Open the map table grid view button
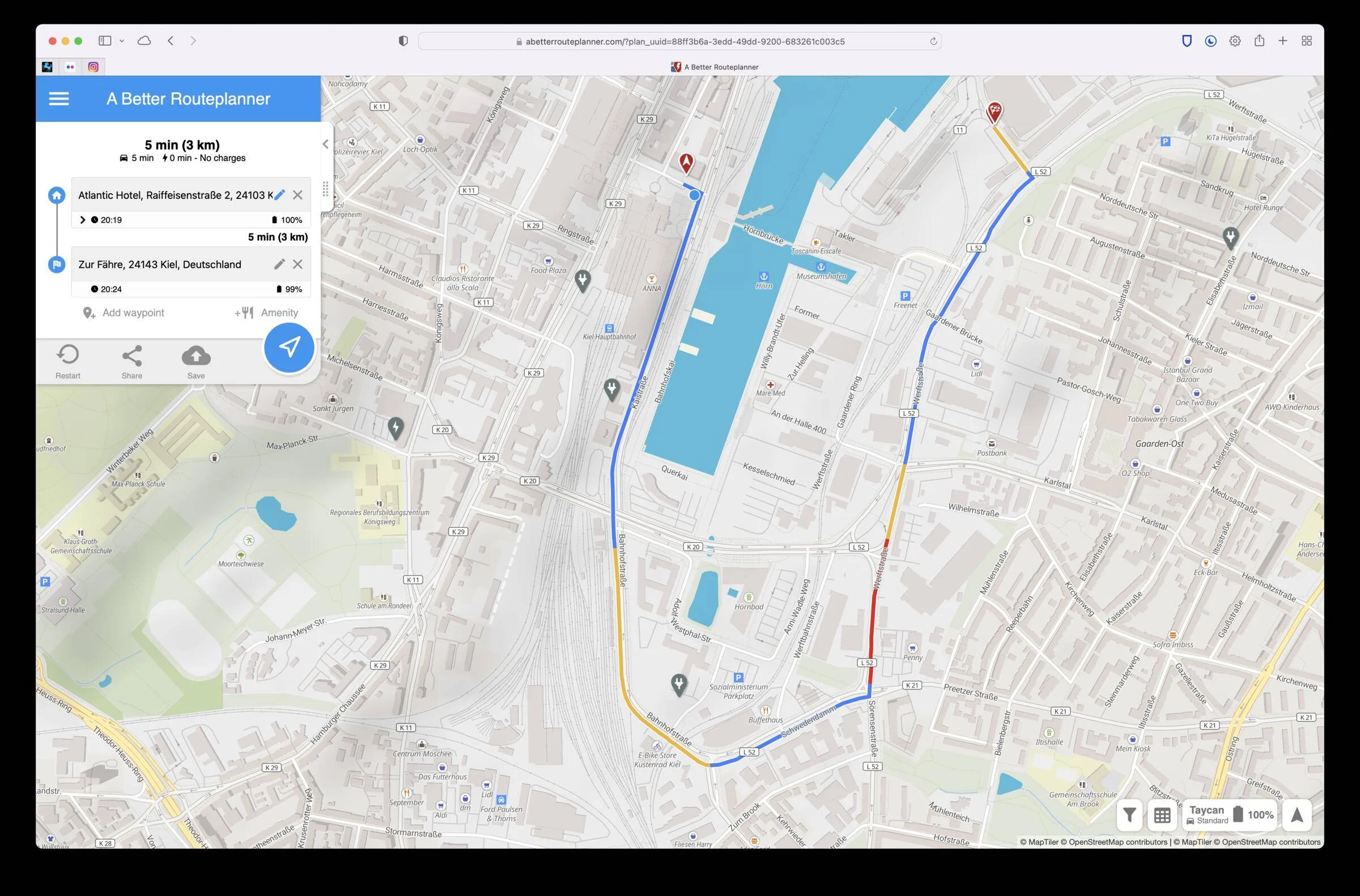Image resolution: width=1360 pixels, height=896 pixels. (1162, 815)
